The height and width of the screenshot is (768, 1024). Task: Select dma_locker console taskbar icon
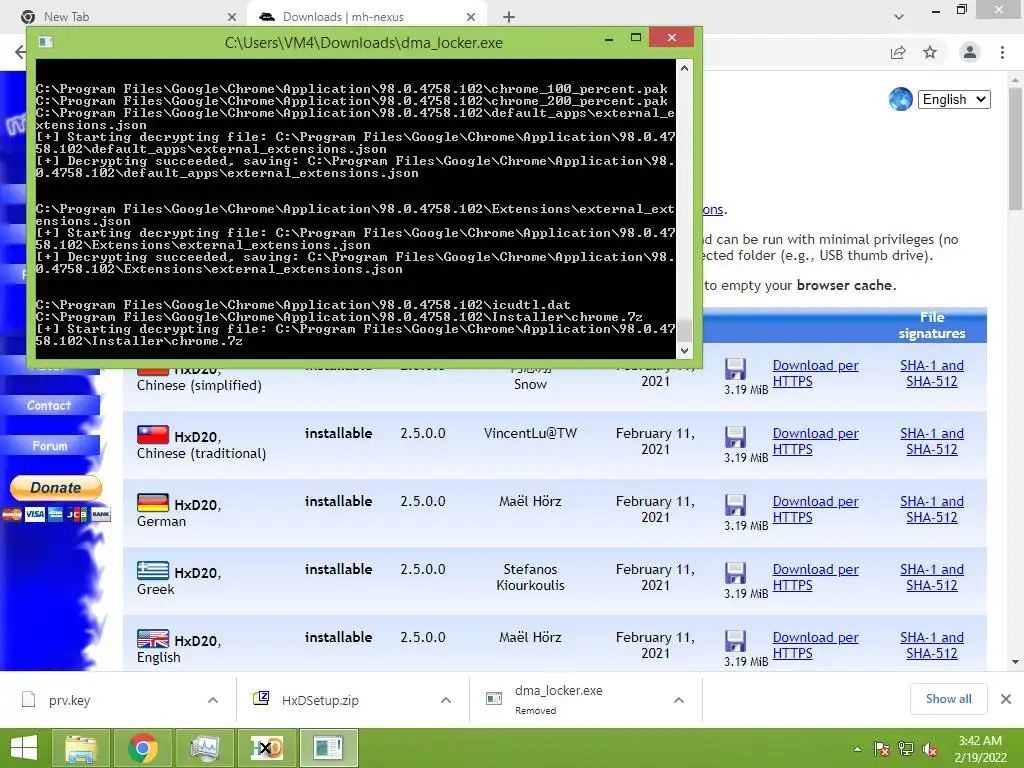click(328, 748)
